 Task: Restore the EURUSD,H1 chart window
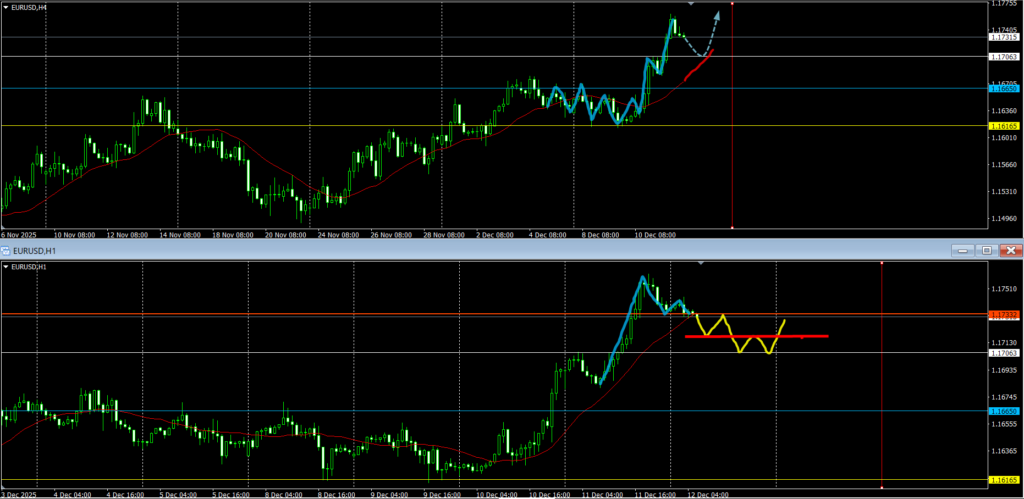click(986, 249)
